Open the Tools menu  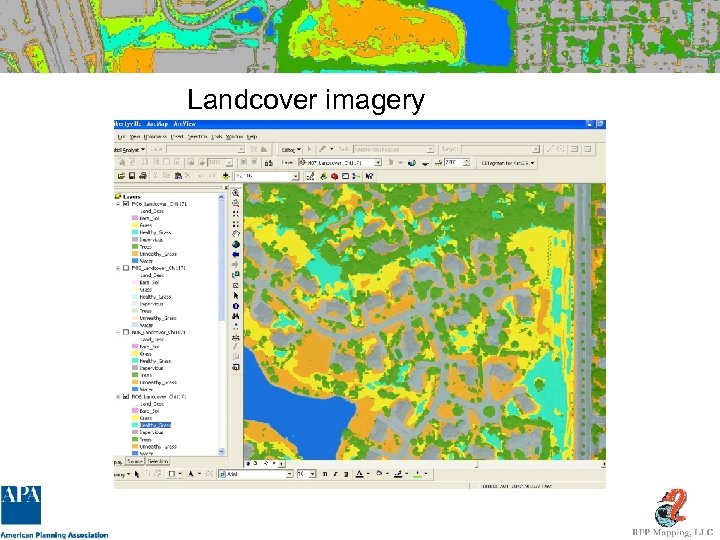[217, 137]
